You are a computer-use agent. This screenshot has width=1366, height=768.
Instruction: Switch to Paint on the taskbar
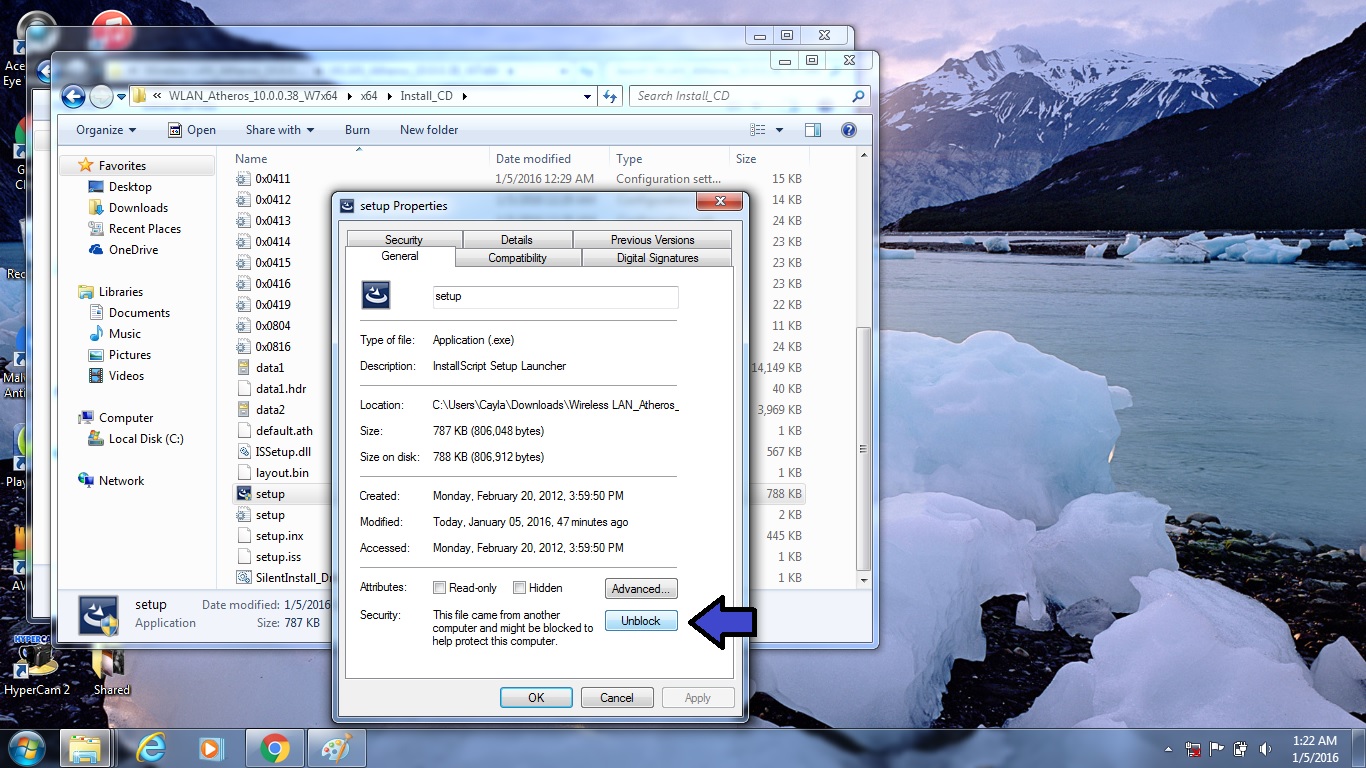(337, 748)
